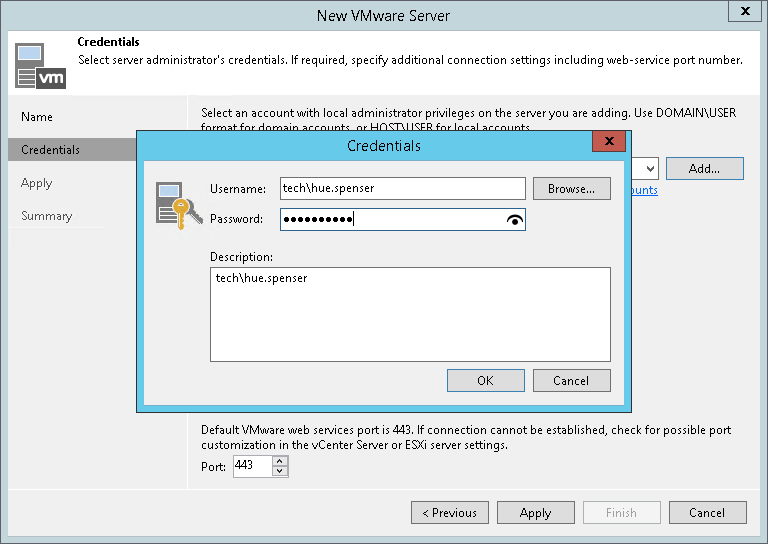Click the Add... credentials button
The width and height of the screenshot is (768, 544).
704,168
